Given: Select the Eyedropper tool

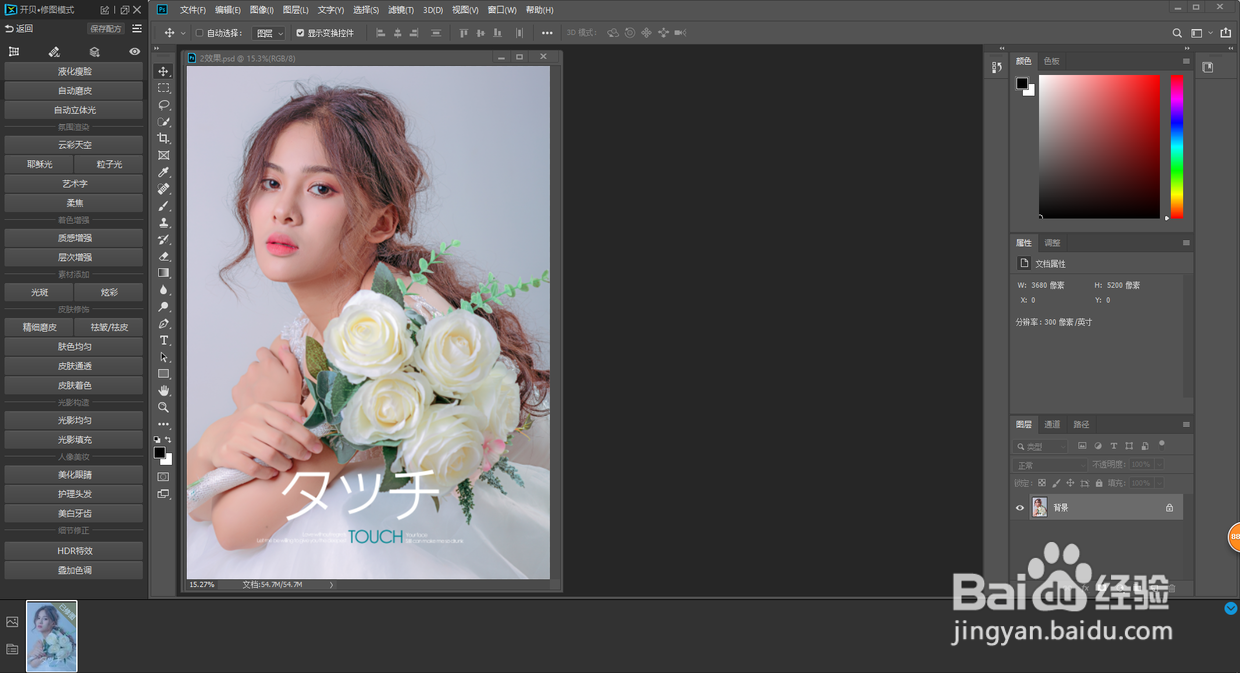Looking at the screenshot, I should (164, 172).
